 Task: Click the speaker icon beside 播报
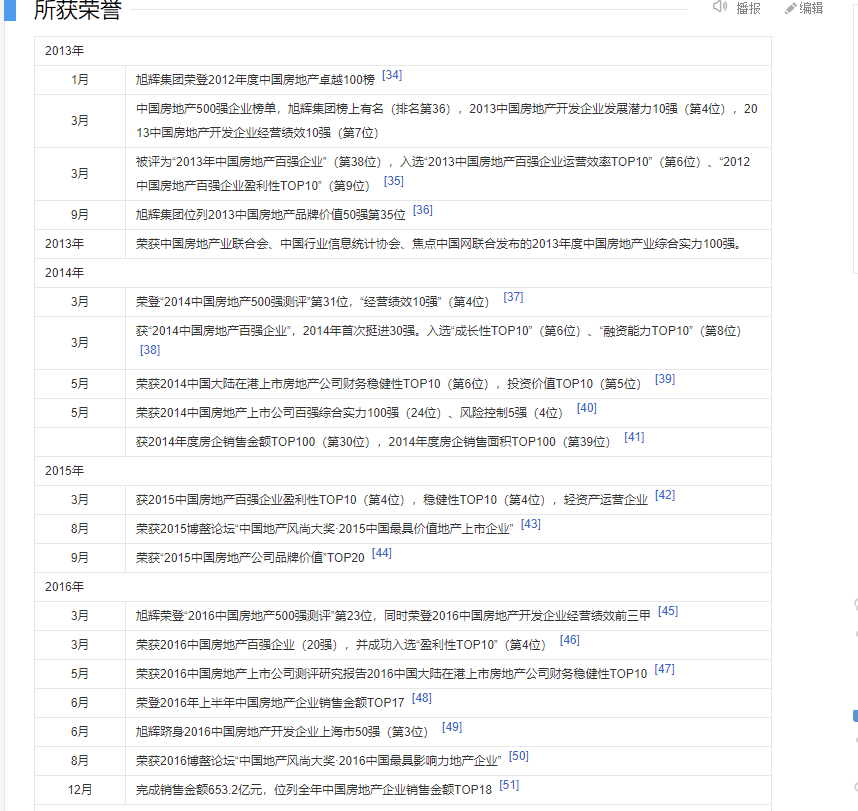pyautogui.click(x=720, y=7)
